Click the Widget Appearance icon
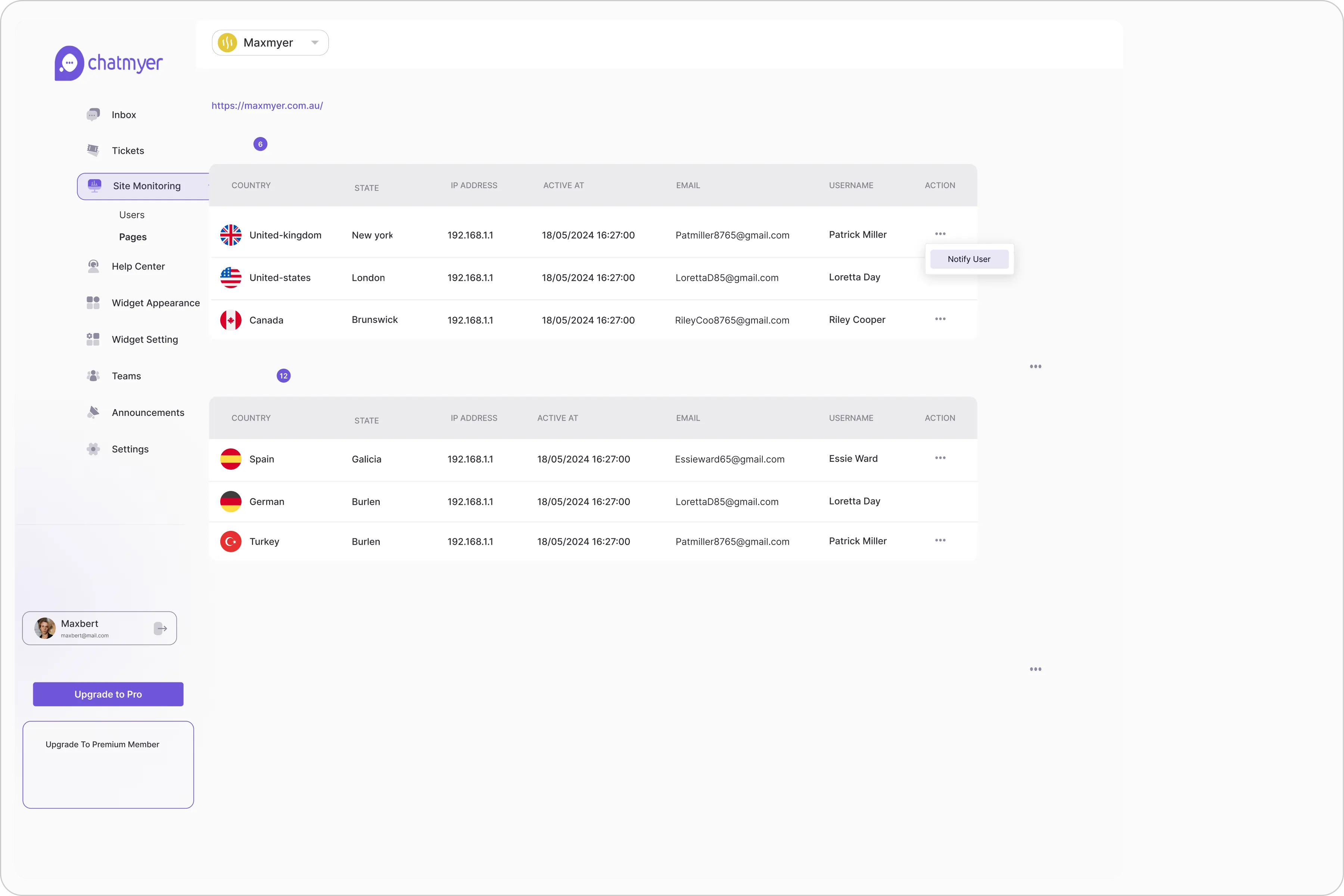The width and height of the screenshot is (1344, 896). pos(93,303)
